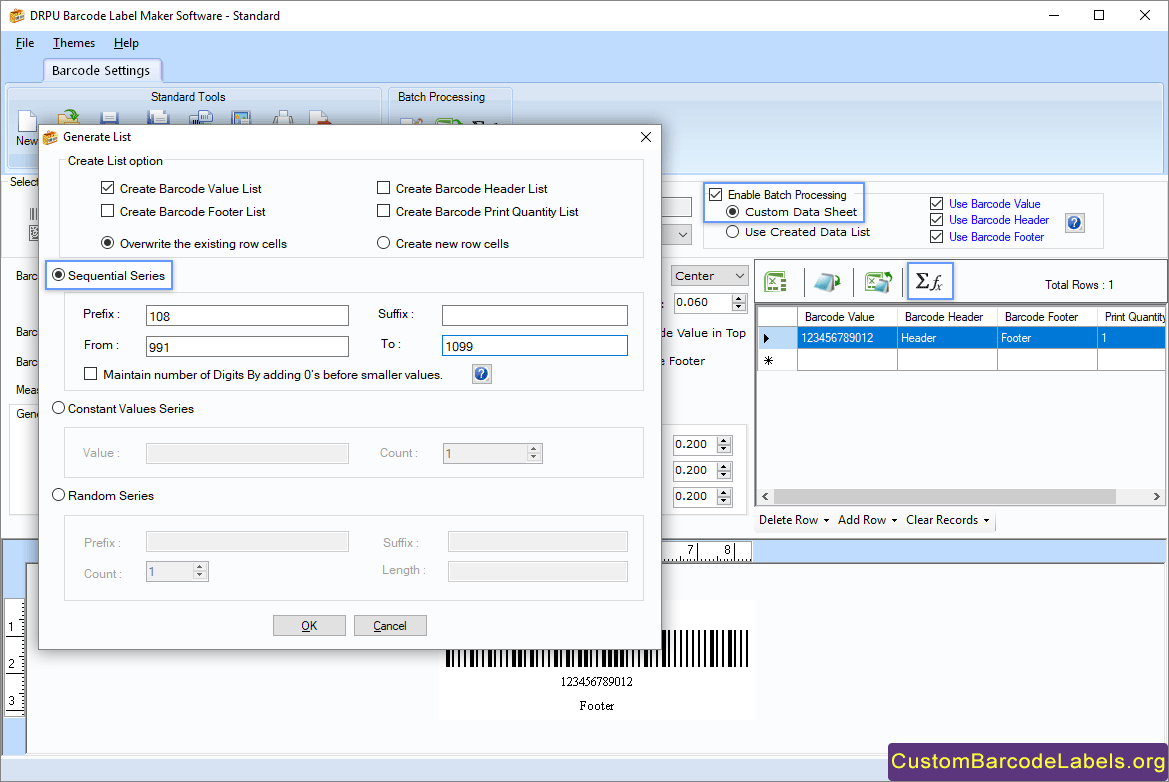Click the open folder icon in Standard Tools
The width and height of the screenshot is (1169, 782).
pos(69,117)
